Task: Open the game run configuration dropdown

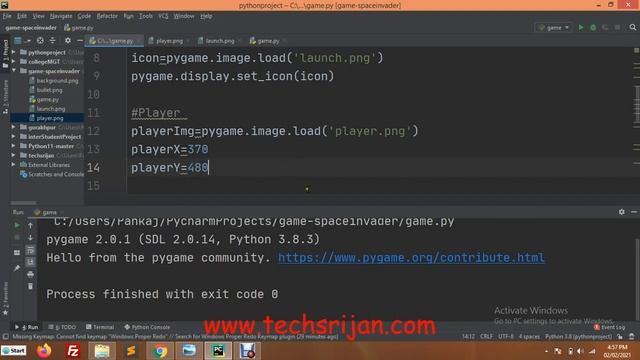Action: 553,27
